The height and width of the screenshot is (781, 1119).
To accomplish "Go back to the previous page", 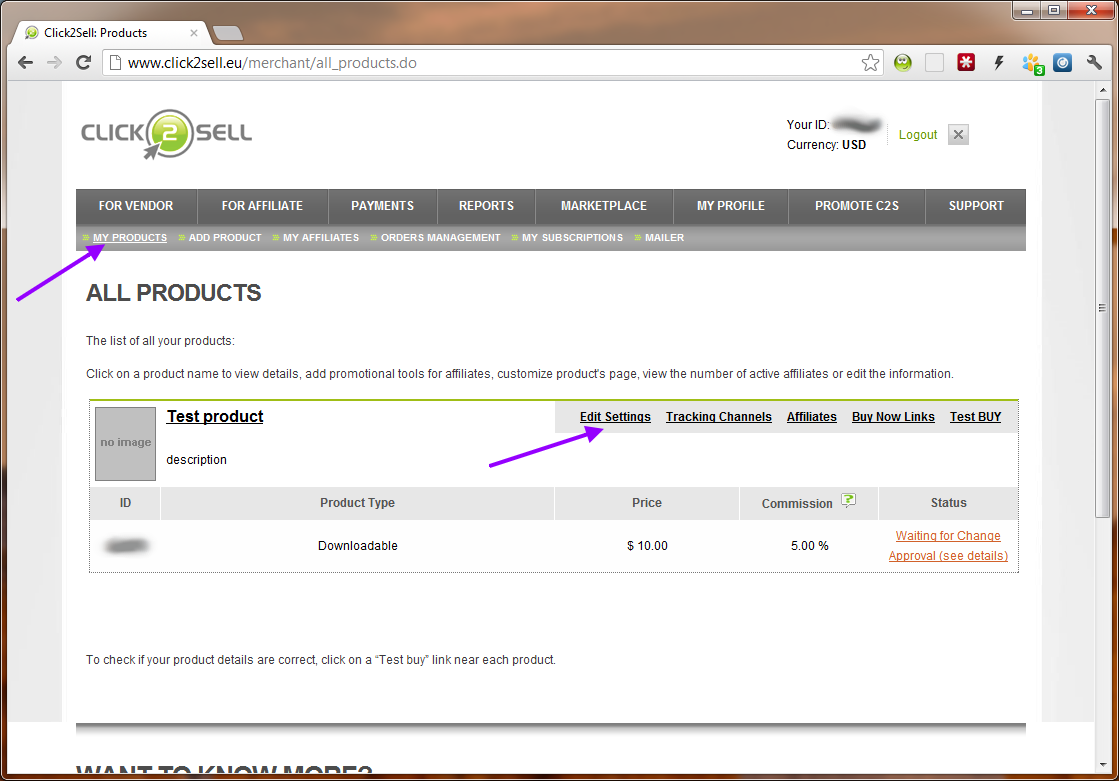I will (x=26, y=63).
